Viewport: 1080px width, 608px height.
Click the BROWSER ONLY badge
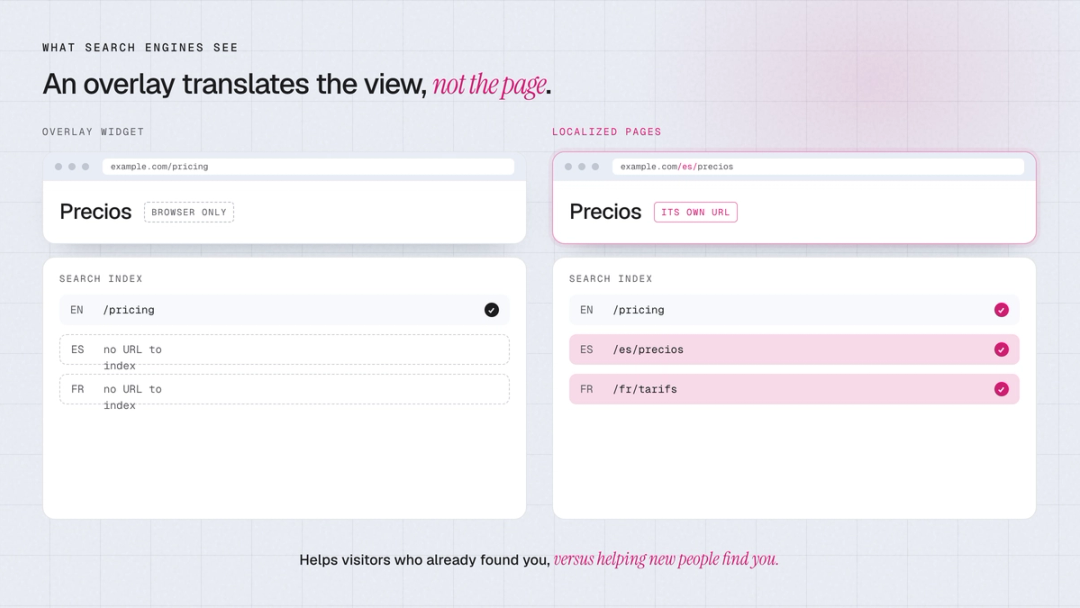(x=189, y=212)
